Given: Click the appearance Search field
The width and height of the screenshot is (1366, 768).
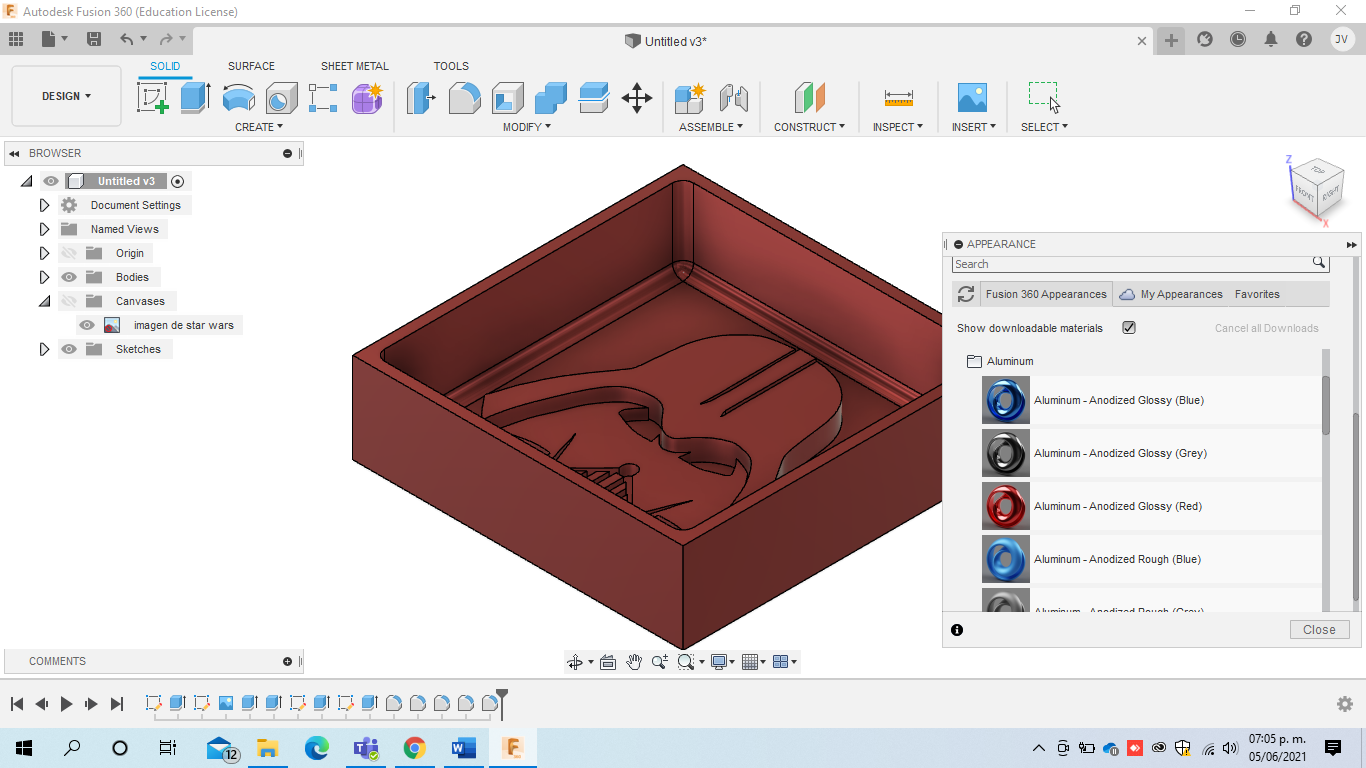Looking at the screenshot, I should [1140, 264].
